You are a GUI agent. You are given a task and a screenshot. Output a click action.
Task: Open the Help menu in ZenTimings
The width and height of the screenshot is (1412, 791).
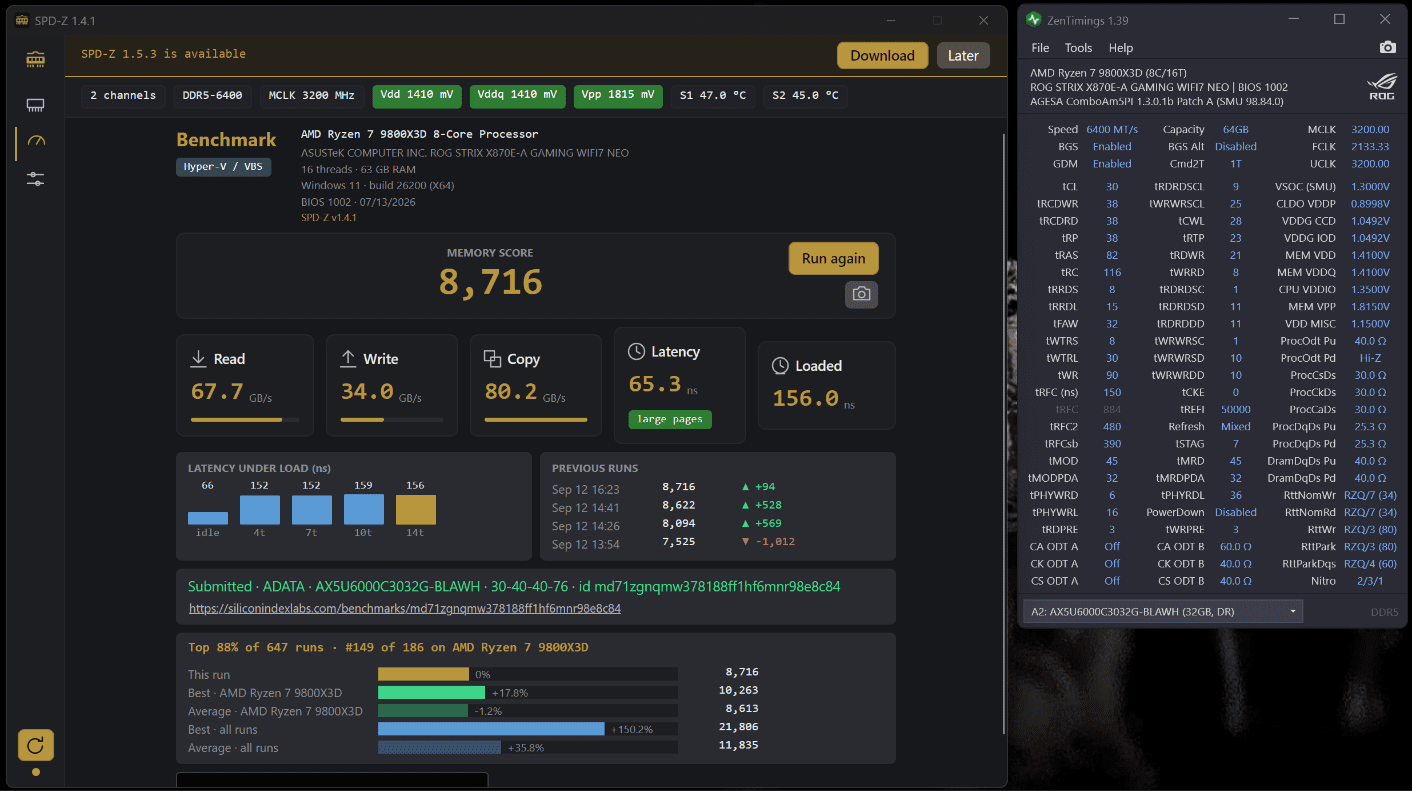1121,48
